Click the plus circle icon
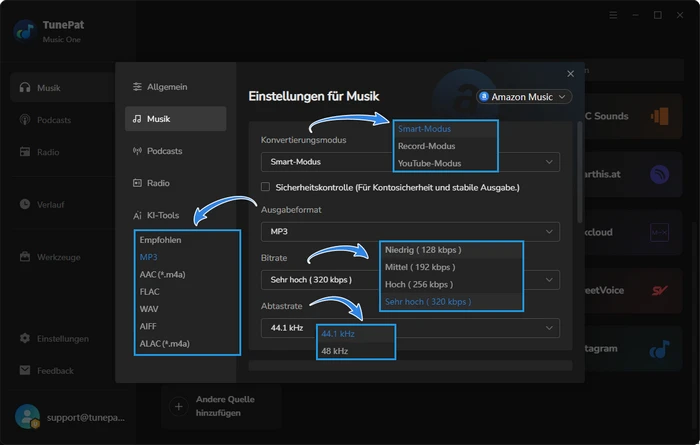The width and height of the screenshot is (700, 445). point(179,407)
